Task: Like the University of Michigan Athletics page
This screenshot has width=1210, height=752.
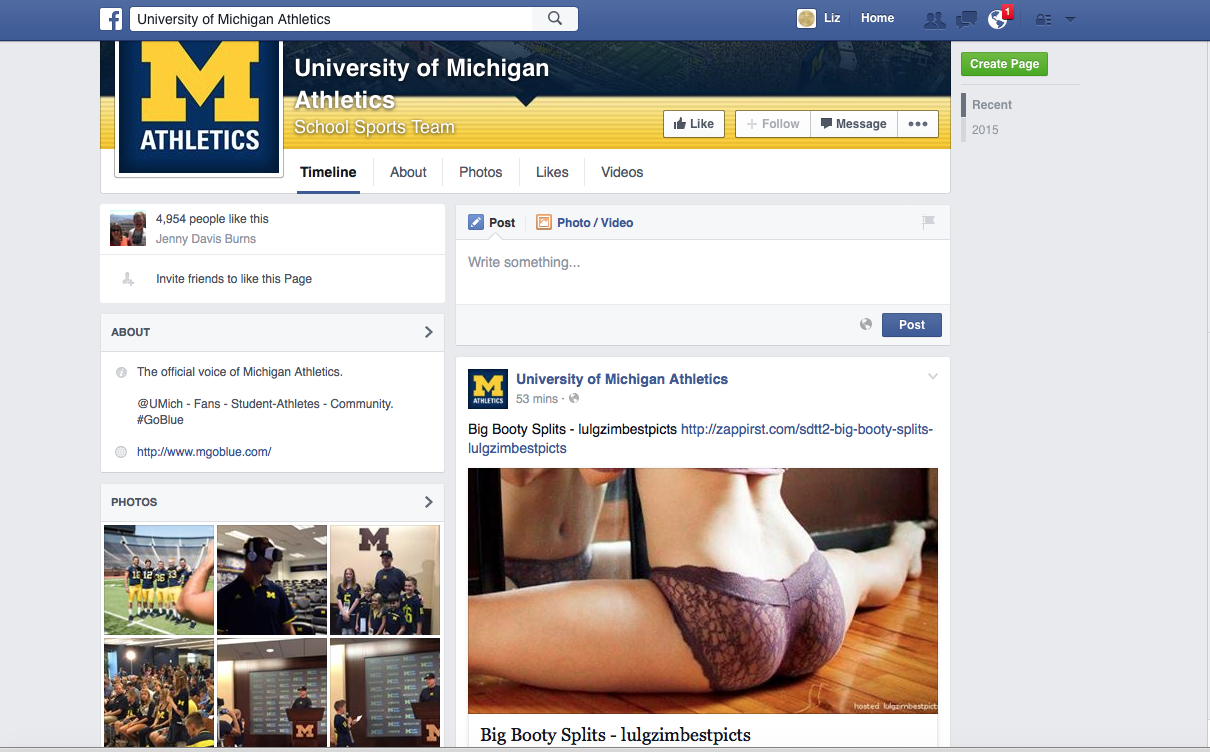Action: click(693, 124)
